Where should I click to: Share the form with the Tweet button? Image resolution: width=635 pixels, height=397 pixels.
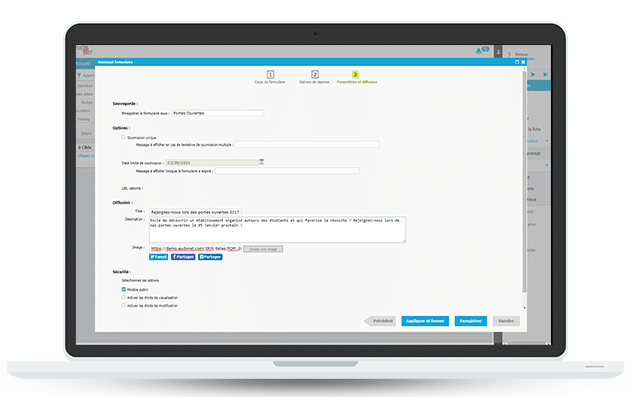click(158, 257)
